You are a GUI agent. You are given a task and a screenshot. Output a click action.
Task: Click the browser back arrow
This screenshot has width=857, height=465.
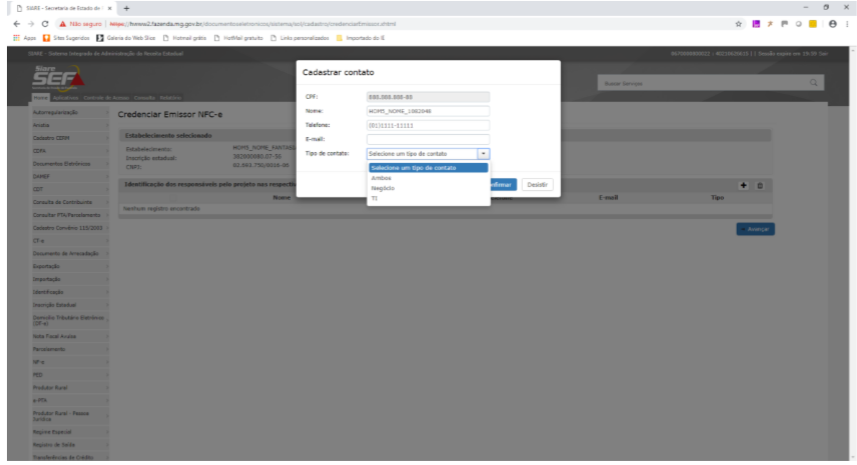[8, 23]
